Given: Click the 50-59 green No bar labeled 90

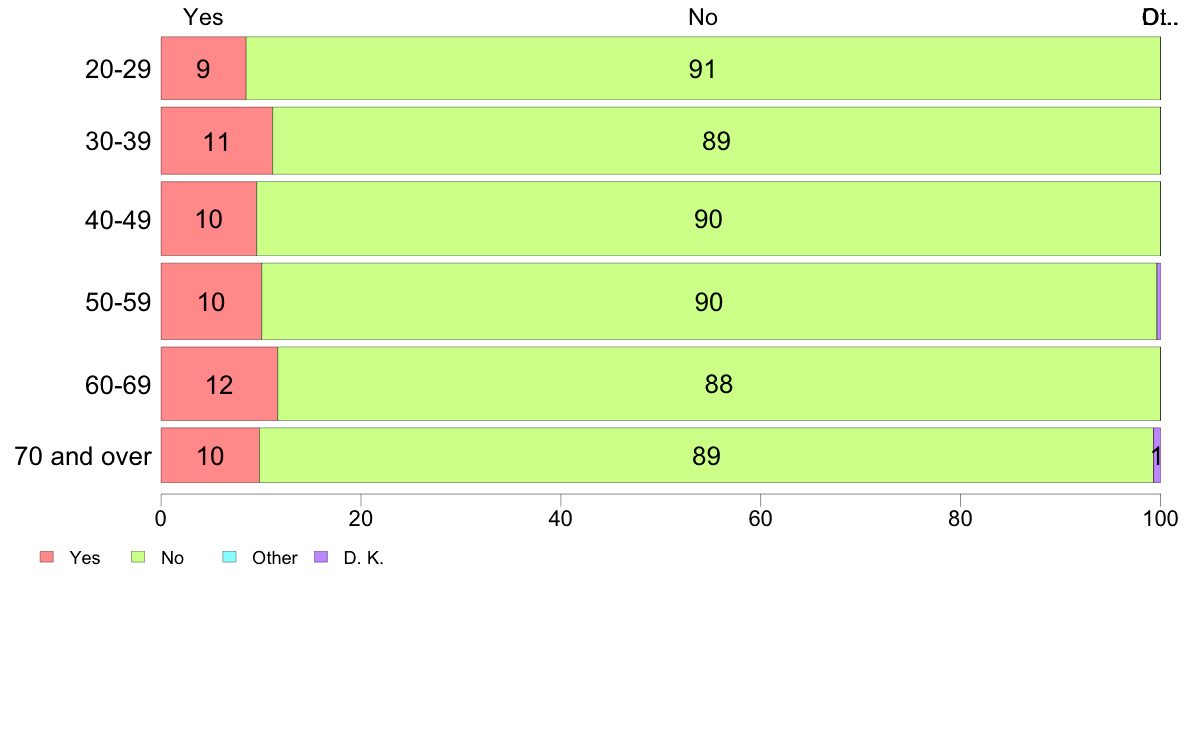Looking at the screenshot, I should [x=709, y=302].
